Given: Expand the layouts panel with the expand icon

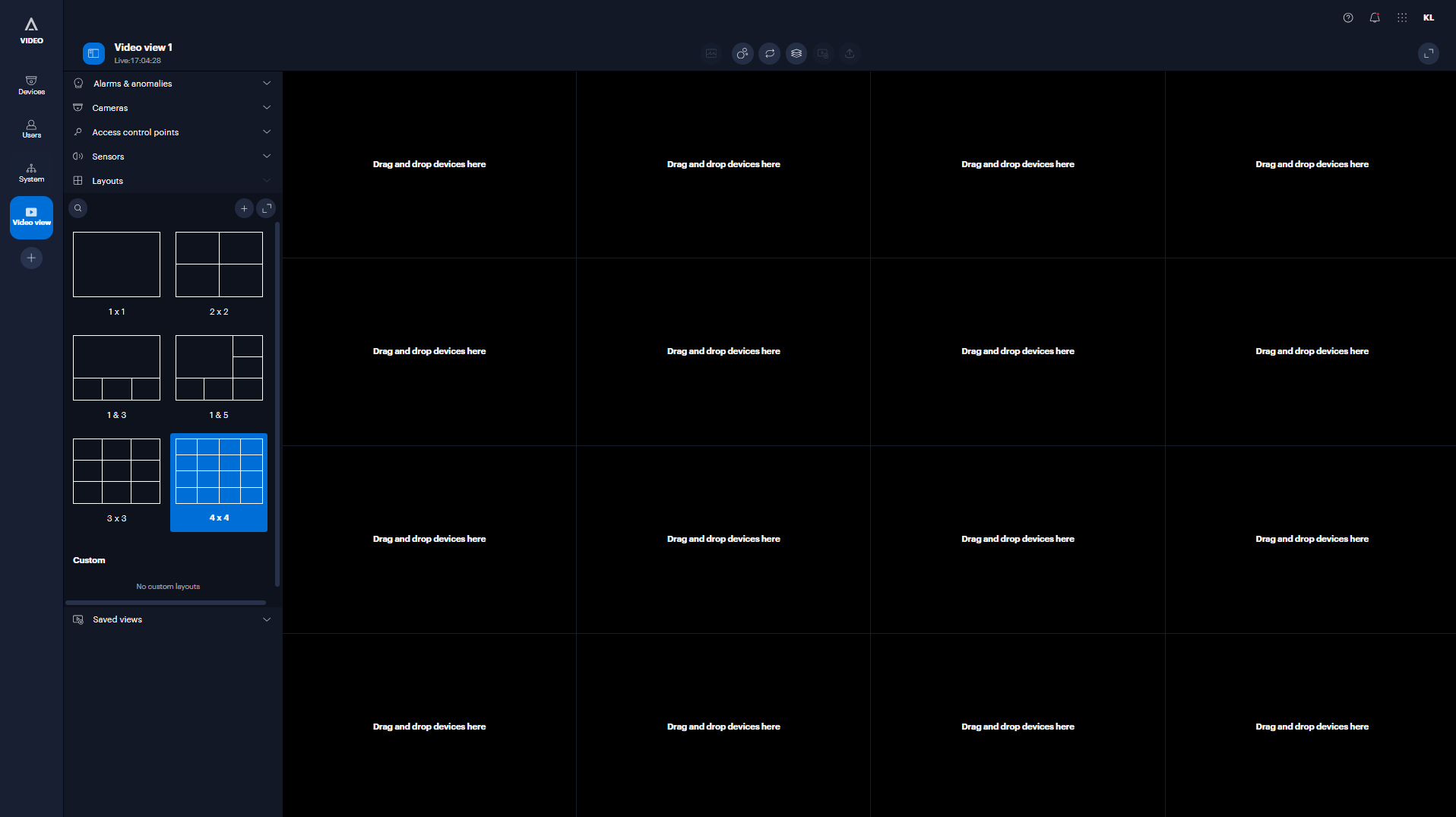Looking at the screenshot, I should click(x=266, y=208).
